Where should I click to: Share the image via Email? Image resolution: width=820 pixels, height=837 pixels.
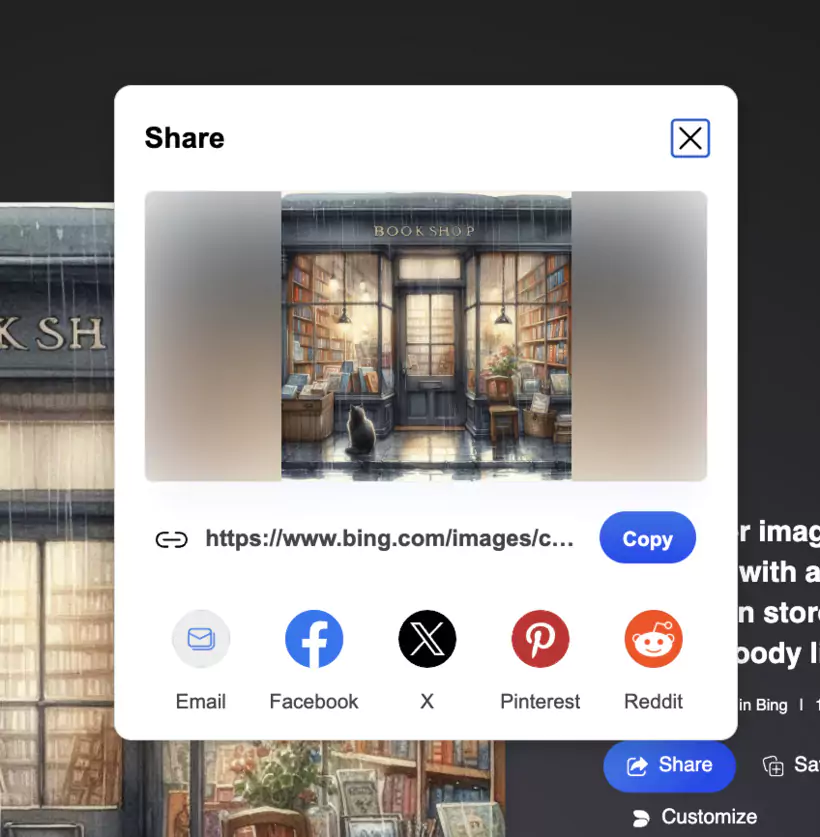[x=200, y=639]
